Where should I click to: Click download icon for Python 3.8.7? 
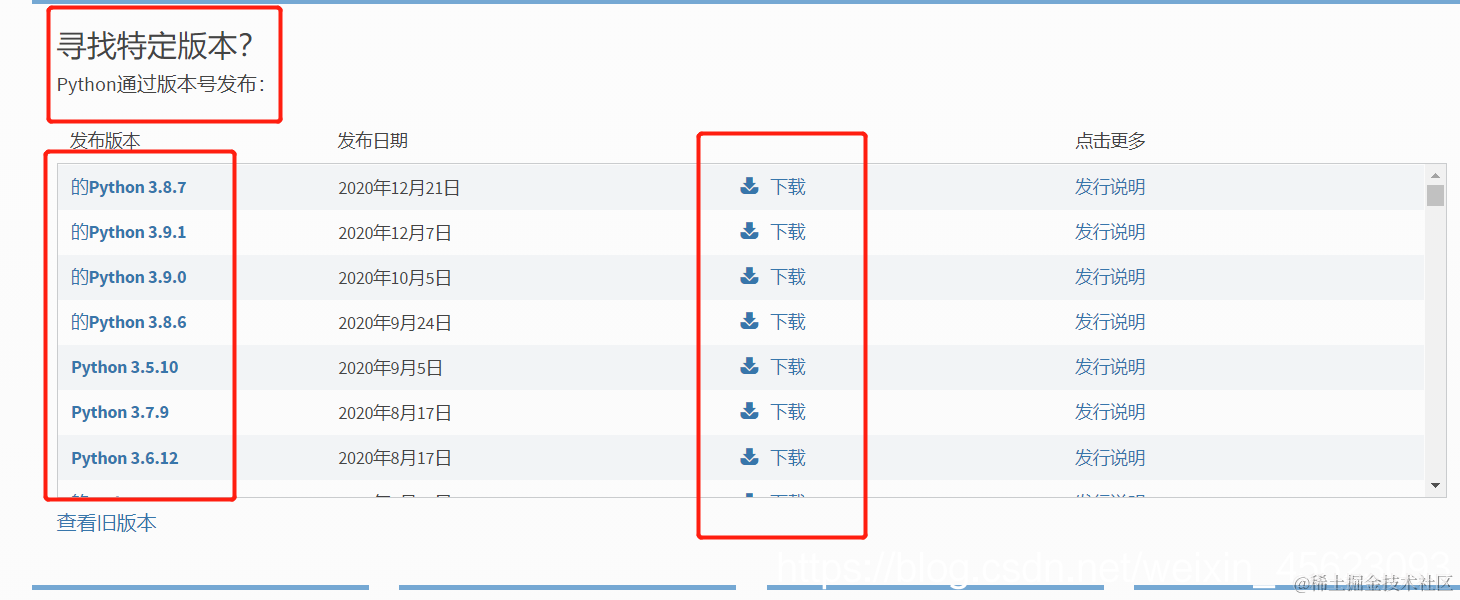pyautogui.click(x=749, y=186)
